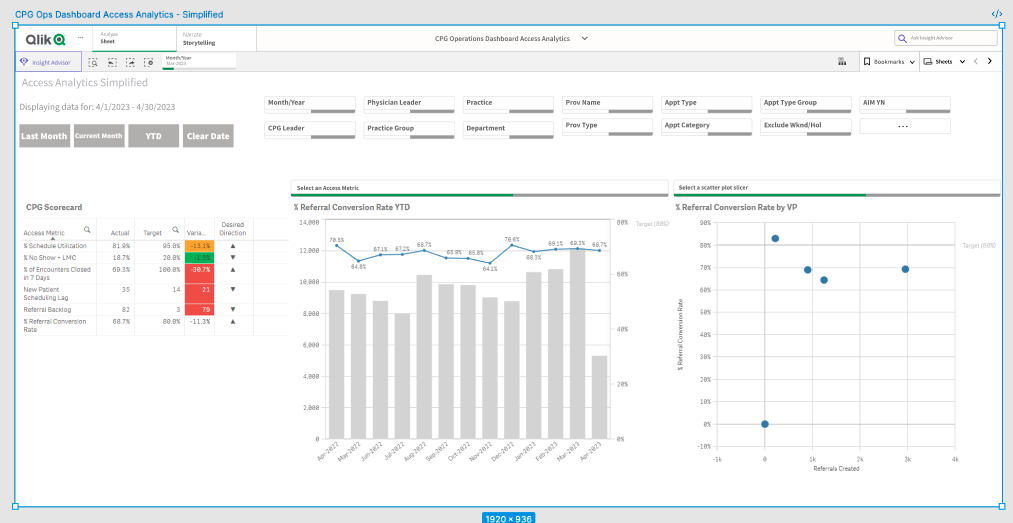This screenshot has width=1013, height=523.
Task: Search the Target column
Action: click(x=174, y=229)
